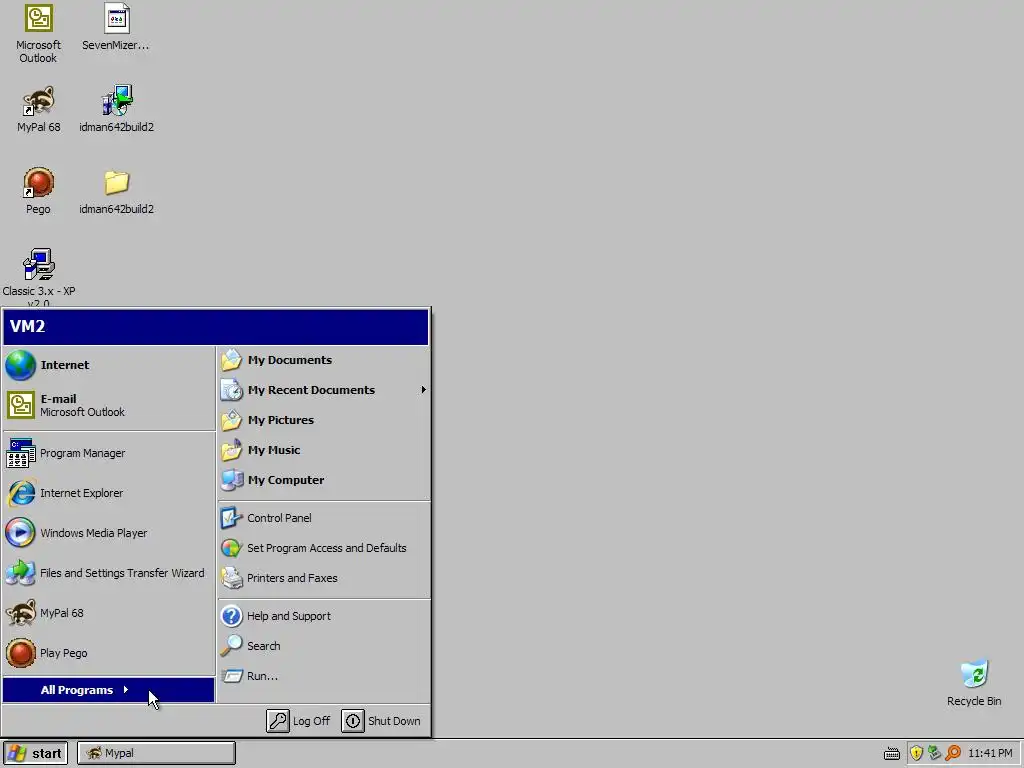Click the security shield tray icon
The height and width of the screenshot is (768, 1024).
pyautogui.click(x=916, y=753)
